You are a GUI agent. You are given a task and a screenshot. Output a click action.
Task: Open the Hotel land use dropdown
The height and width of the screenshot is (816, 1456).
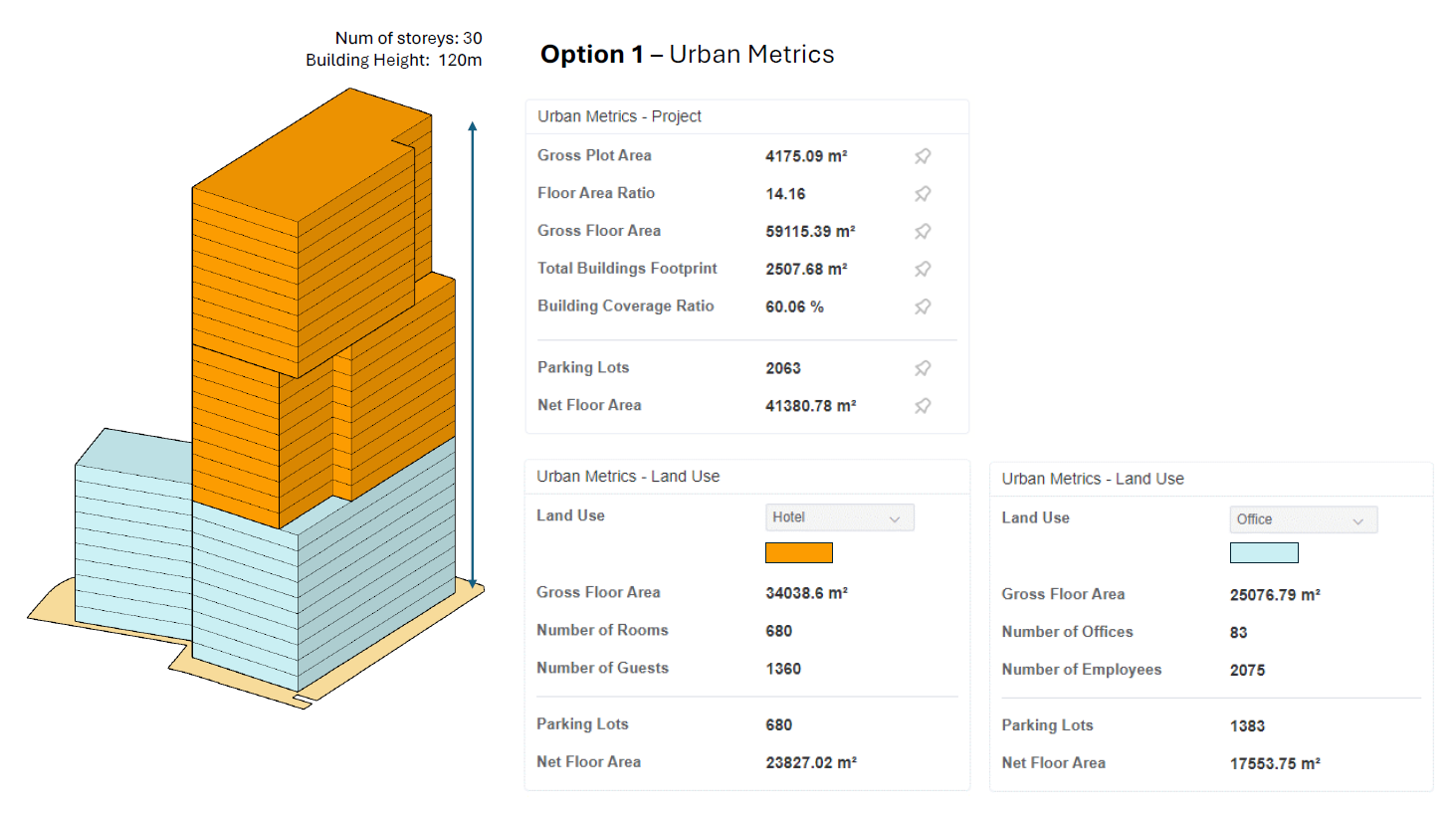click(x=839, y=517)
